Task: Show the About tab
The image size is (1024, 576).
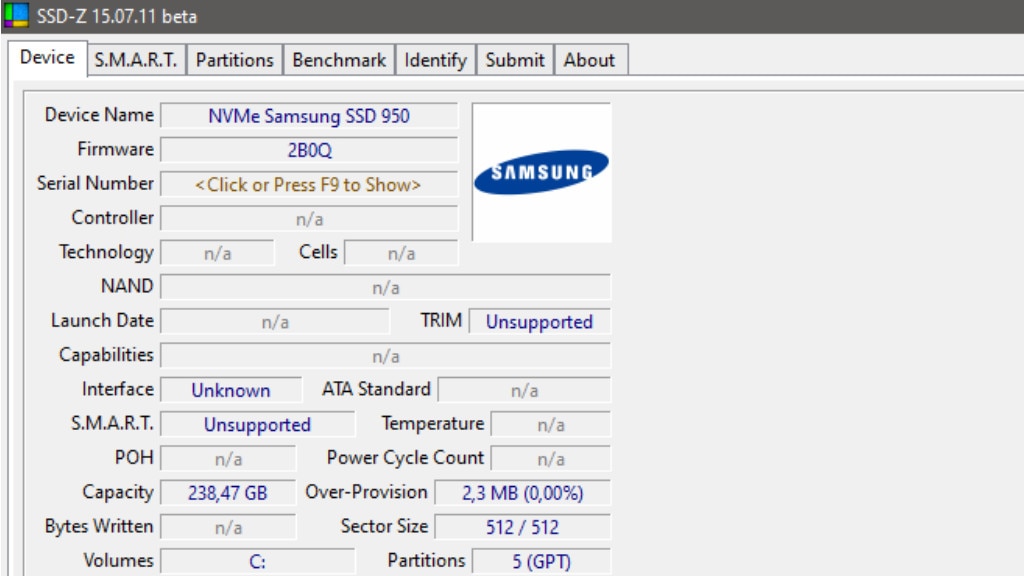Action: tap(590, 60)
